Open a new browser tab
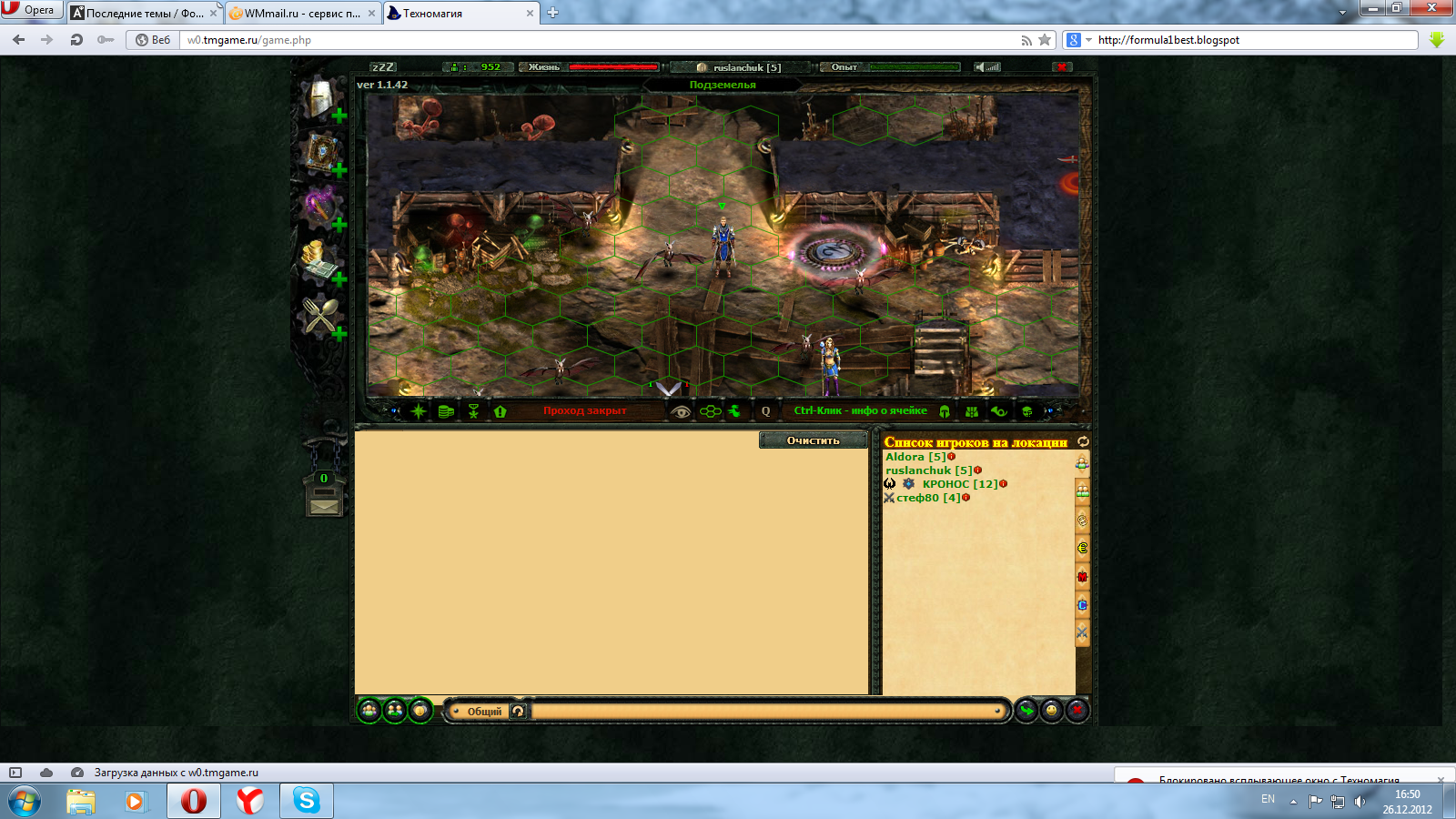 pos(552,13)
